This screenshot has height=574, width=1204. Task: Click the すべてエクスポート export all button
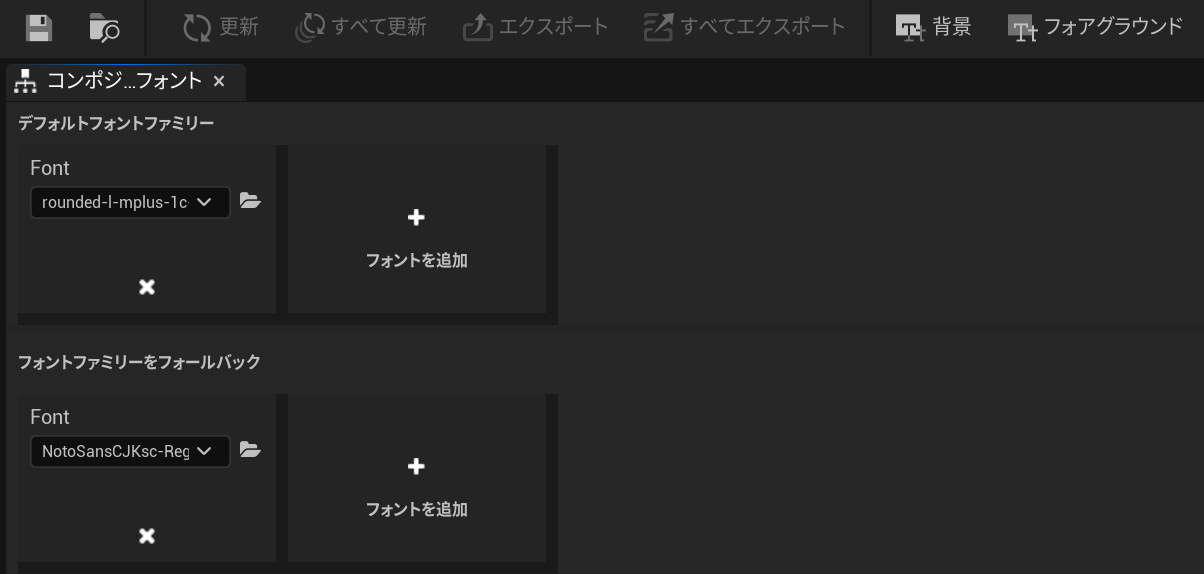pos(745,28)
